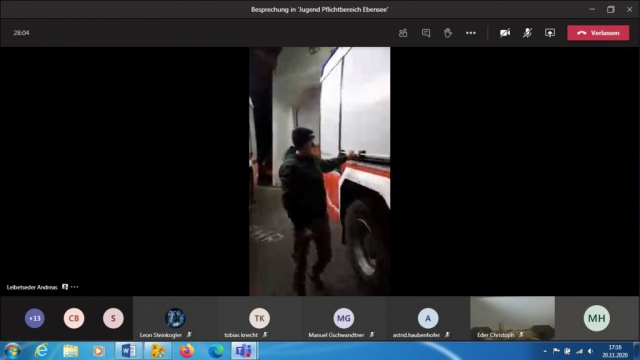This screenshot has width=640, height=360.
Task: Open Firefox from the taskbar
Action: point(187,351)
